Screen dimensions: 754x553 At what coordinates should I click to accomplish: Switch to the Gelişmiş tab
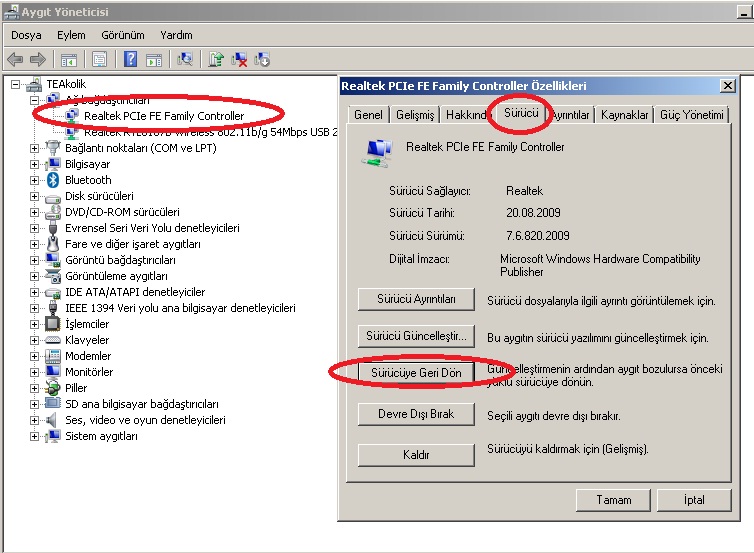point(415,115)
